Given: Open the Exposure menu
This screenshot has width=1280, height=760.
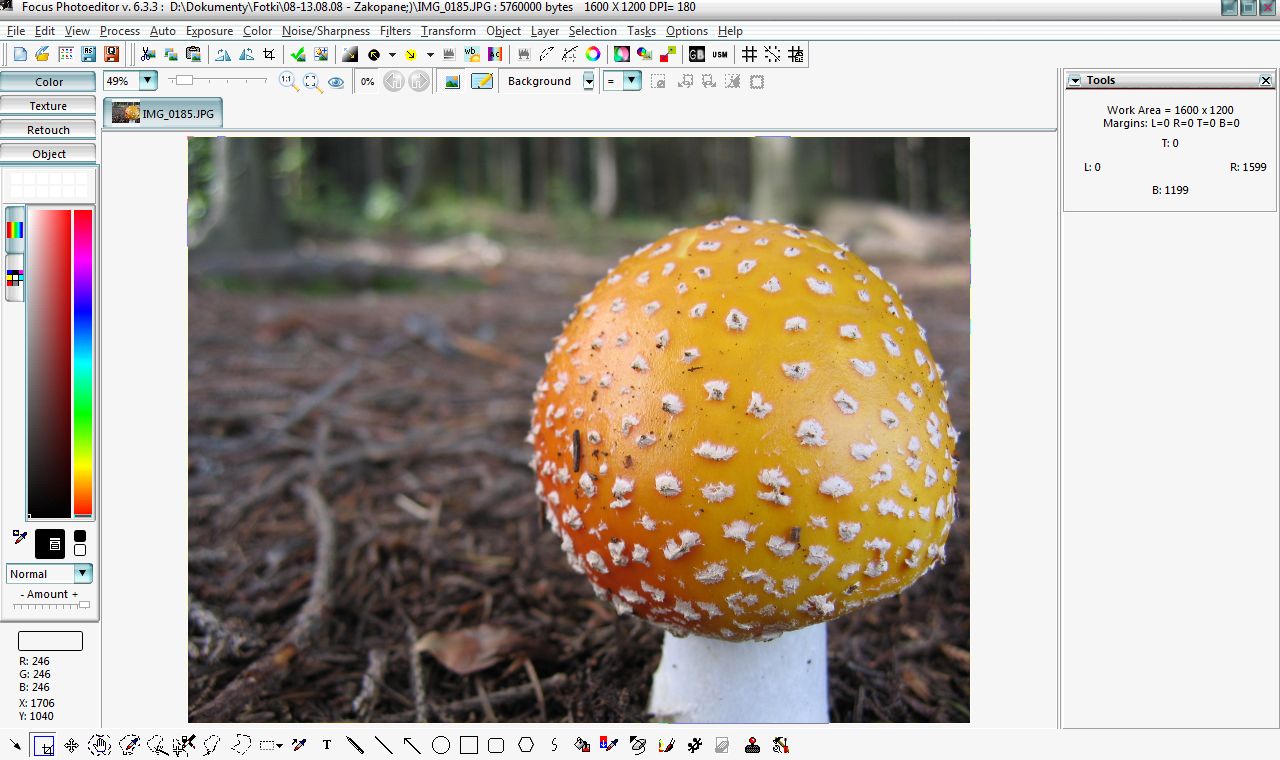Looking at the screenshot, I should [209, 31].
